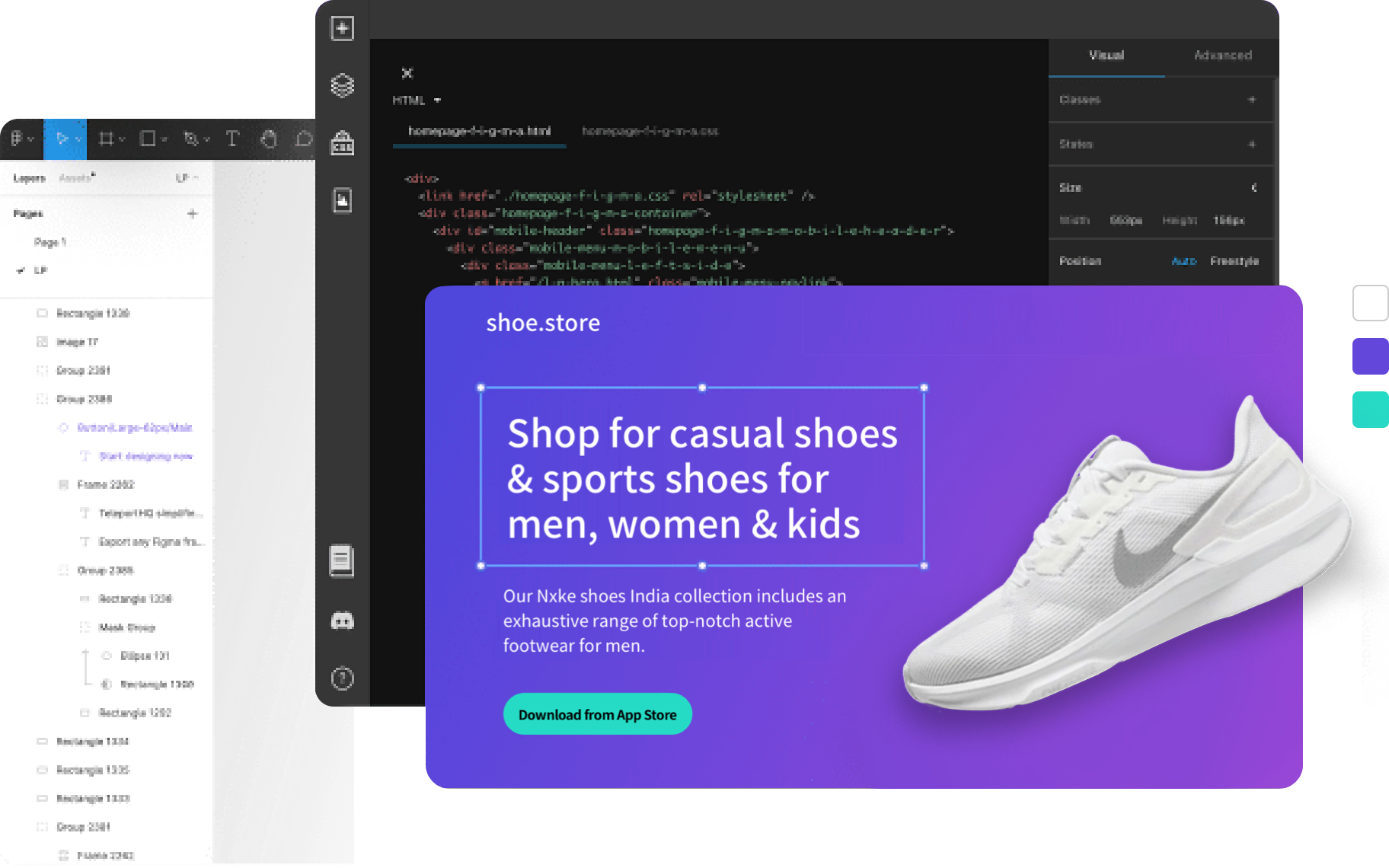1389x868 pixels.
Task: Select the Hand tool
Action: coord(268,139)
